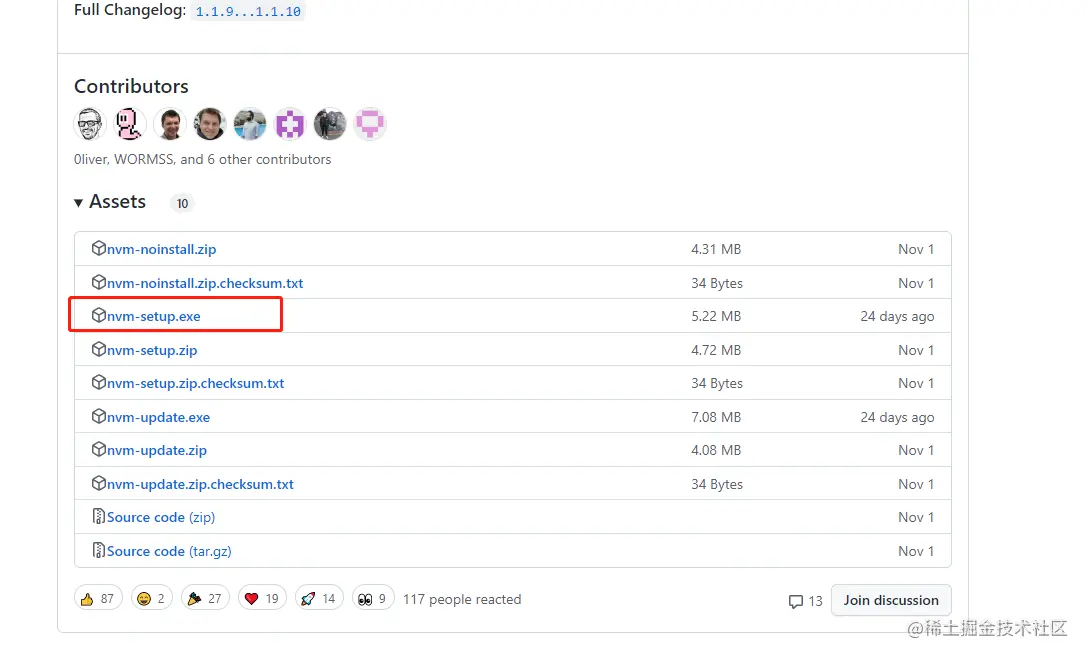
Task: Click package icon beside nvm-update.exe
Action: point(98,416)
